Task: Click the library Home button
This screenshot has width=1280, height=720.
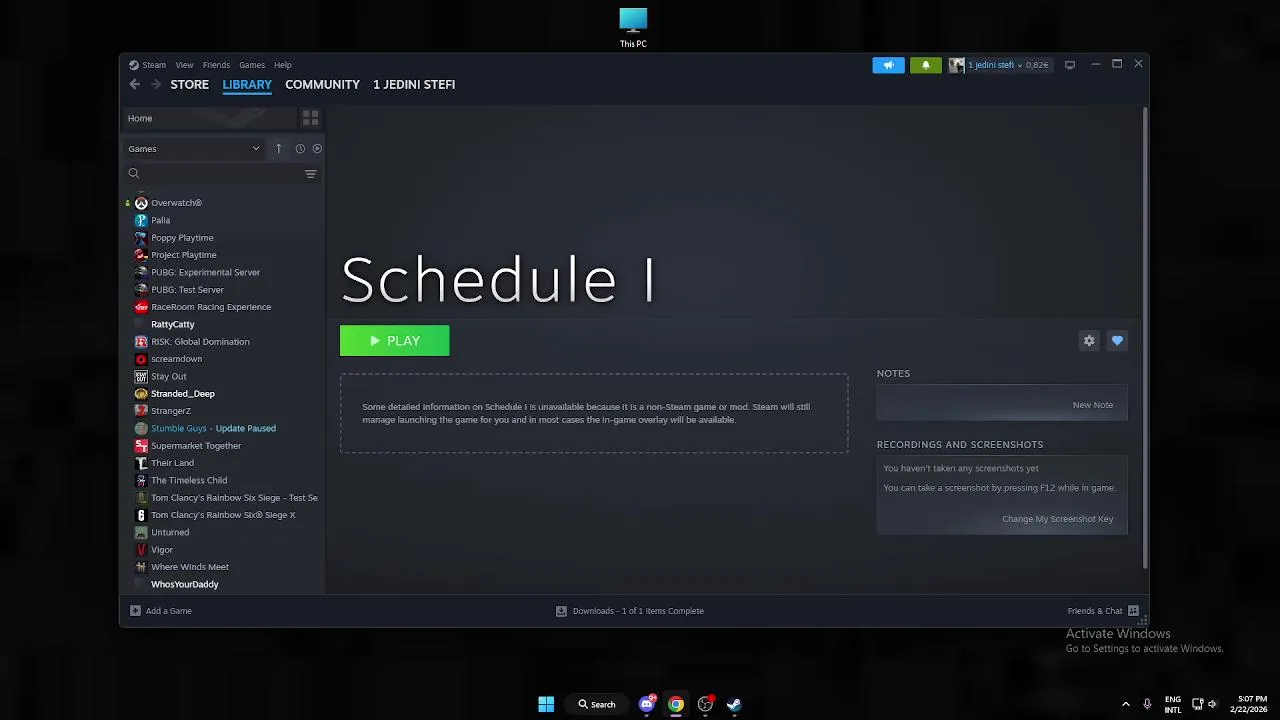Action: pos(210,118)
